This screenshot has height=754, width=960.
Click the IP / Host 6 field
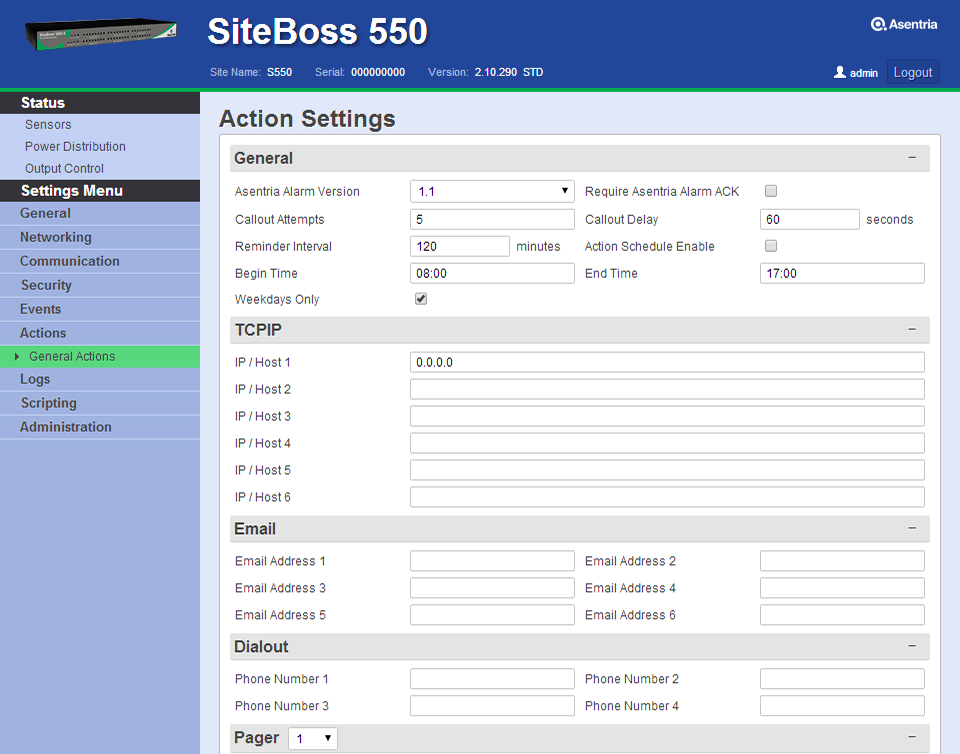[x=667, y=497]
